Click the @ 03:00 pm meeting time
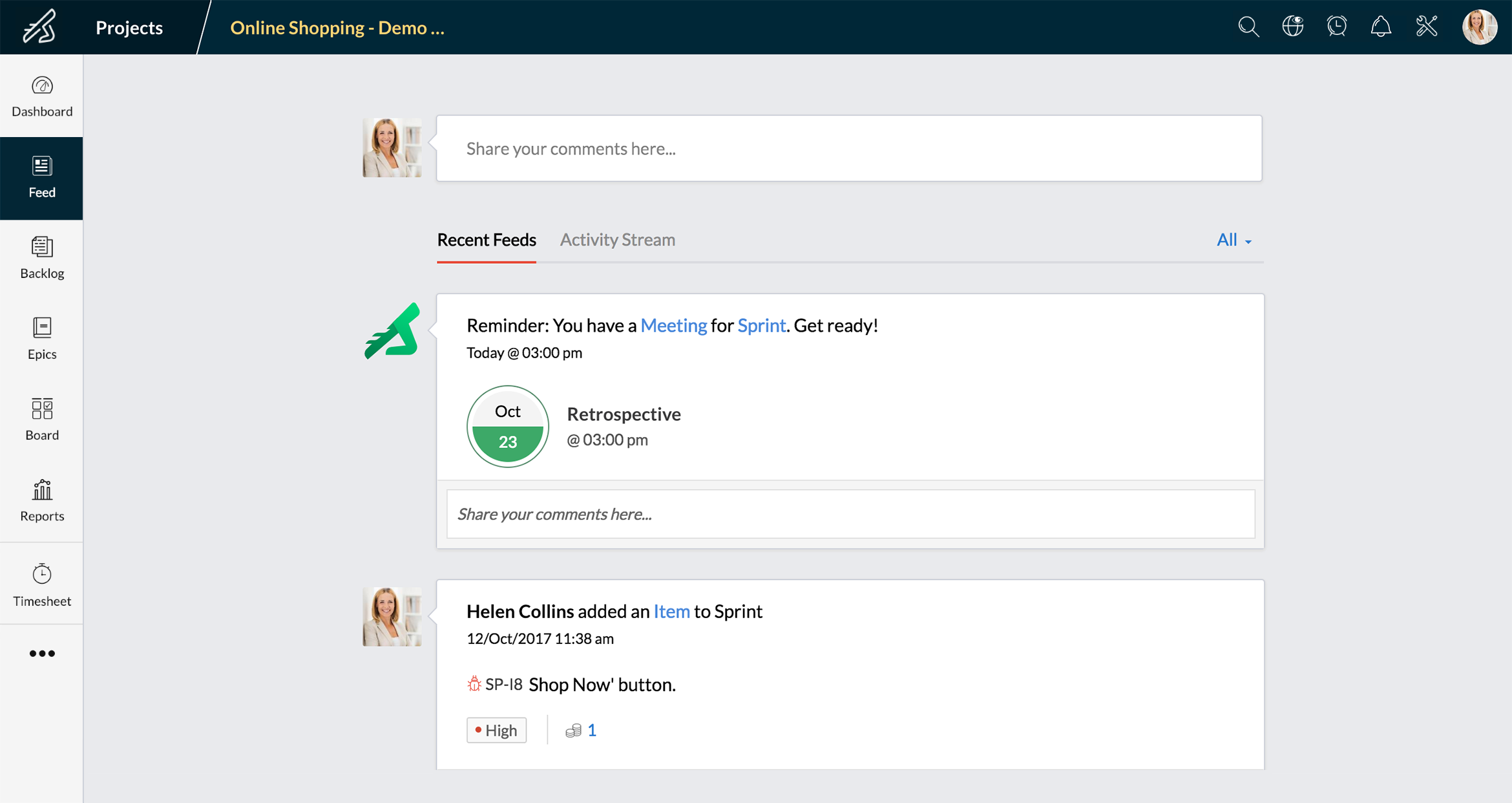This screenshot has width=1512, height=803. [607, 440]
